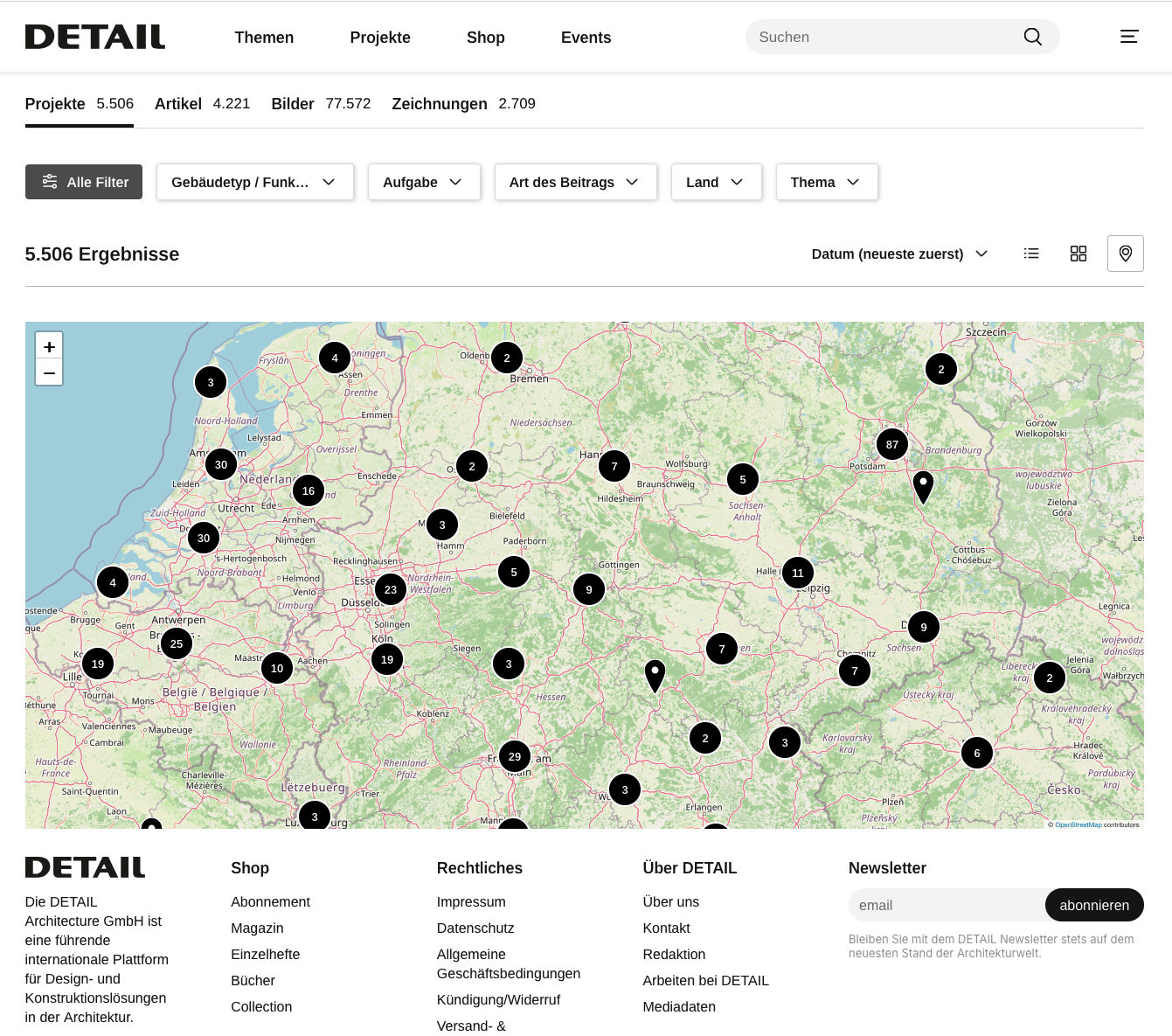This screenshot has width=1172, height=1036.
Task: Open the Impressum footer link
Action: pos(471,901)
